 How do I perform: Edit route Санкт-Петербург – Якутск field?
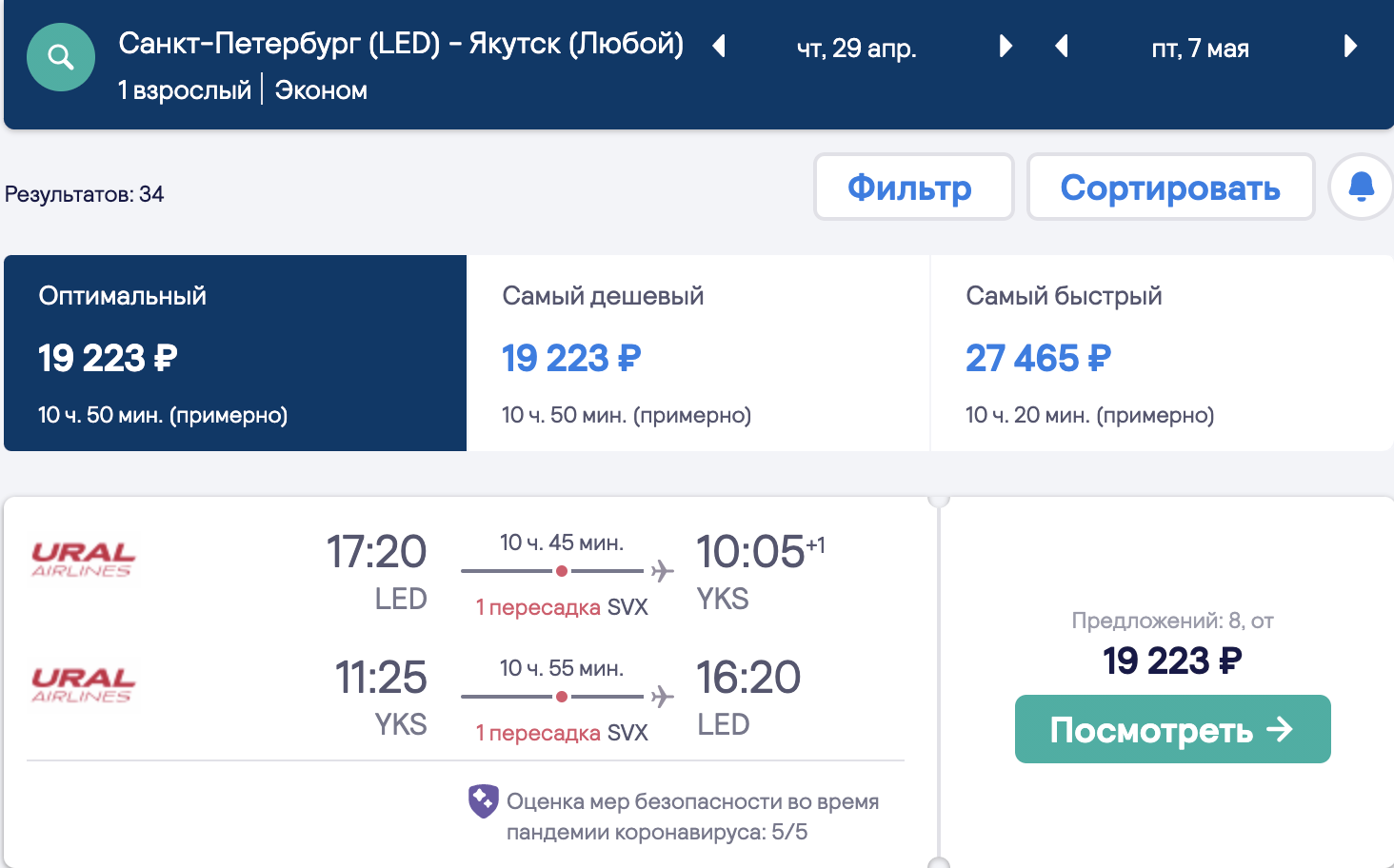click(x=401, y=44)
